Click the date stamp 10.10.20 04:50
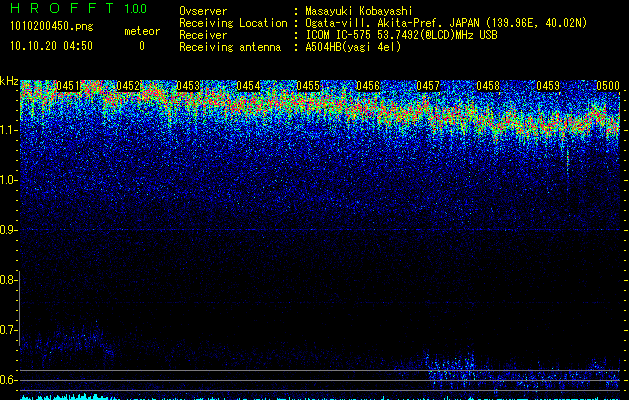 point(51,46)
